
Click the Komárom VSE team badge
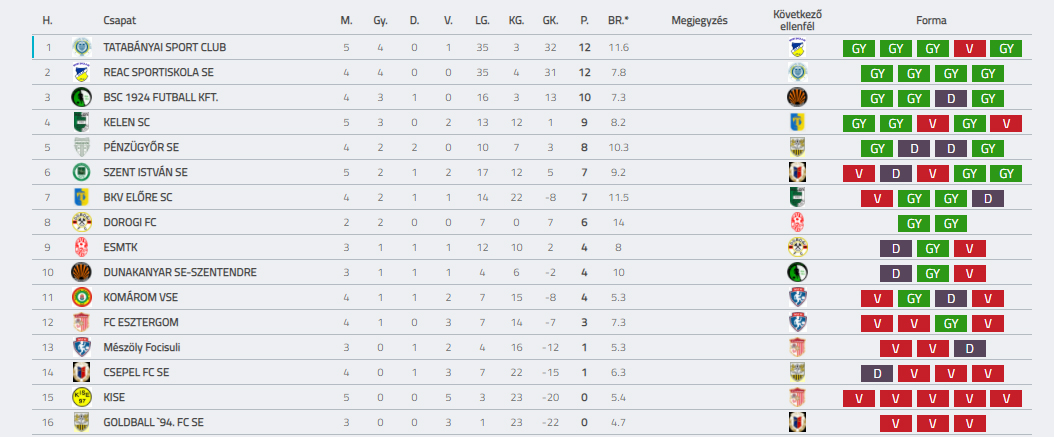tap(81, 297)
